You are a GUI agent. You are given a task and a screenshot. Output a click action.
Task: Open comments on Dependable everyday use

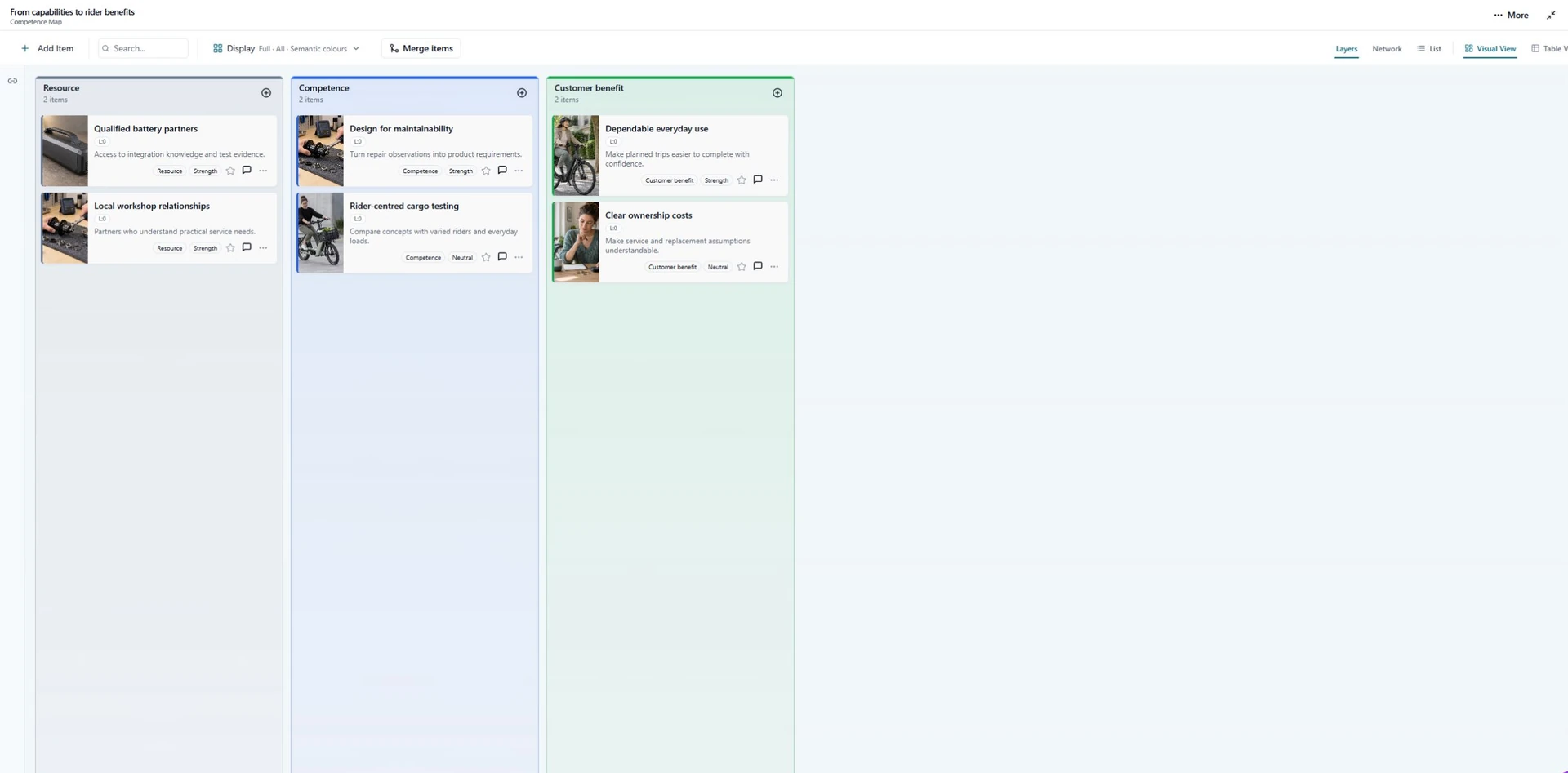758,180
